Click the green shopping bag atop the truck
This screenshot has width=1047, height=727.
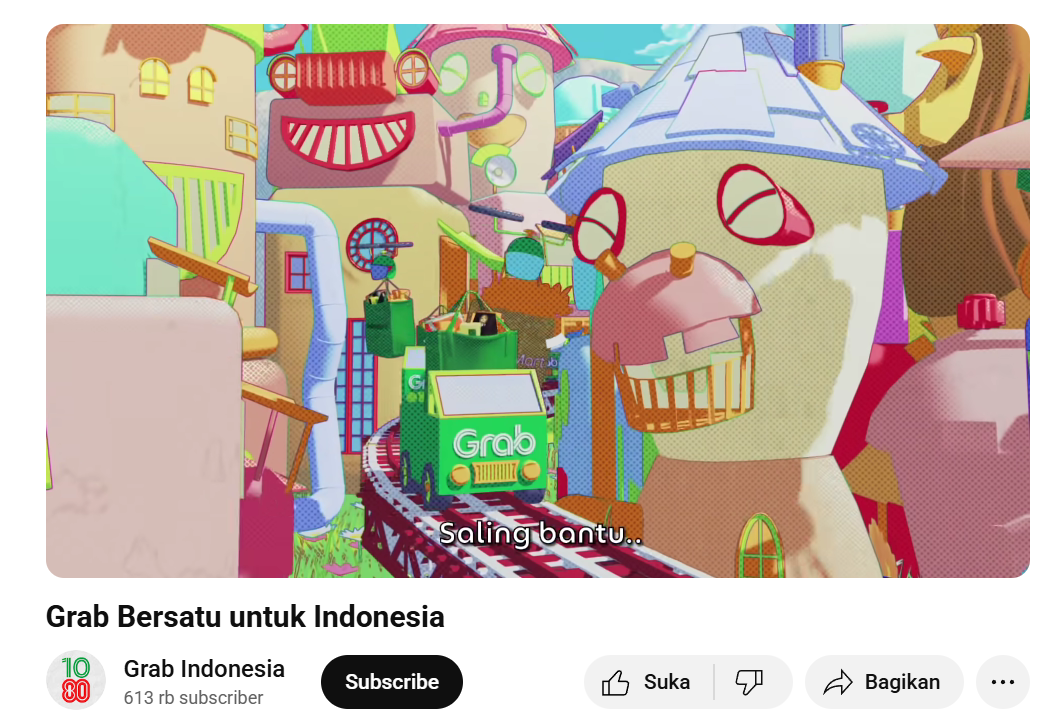click(469, 336)
